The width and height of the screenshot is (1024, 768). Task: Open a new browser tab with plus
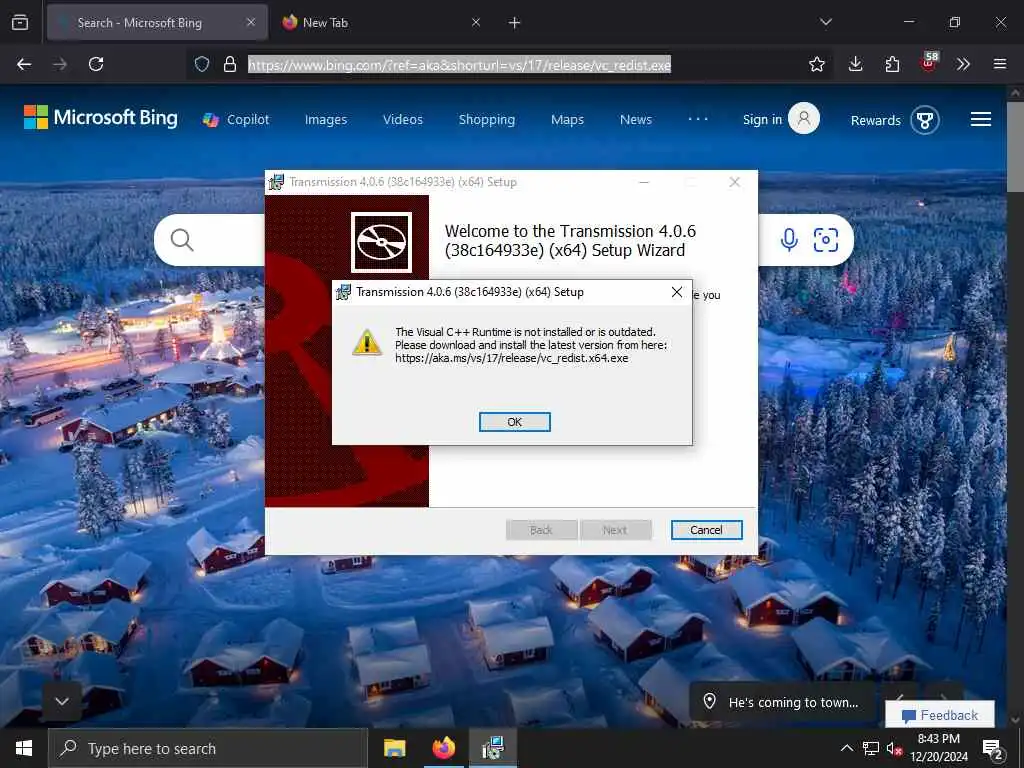pyautogui.click(x=515, y=22)
